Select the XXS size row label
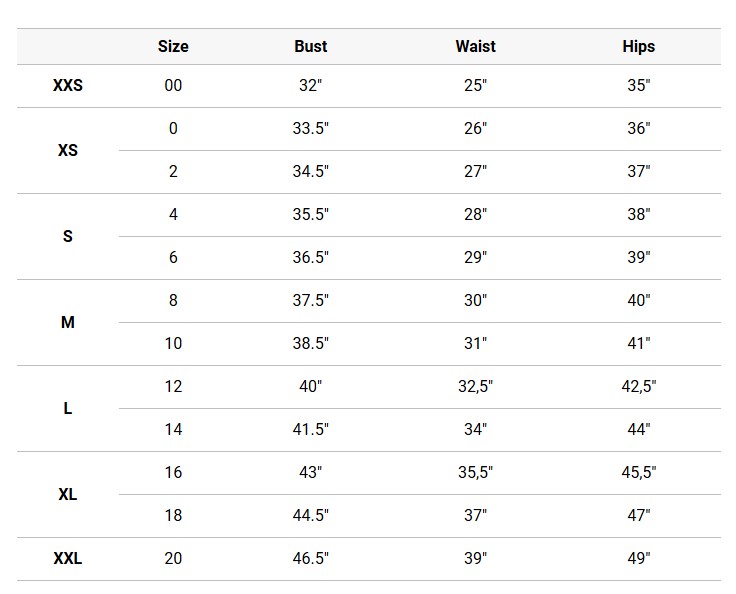The image size is (736, 594). [x=68, y=86]
